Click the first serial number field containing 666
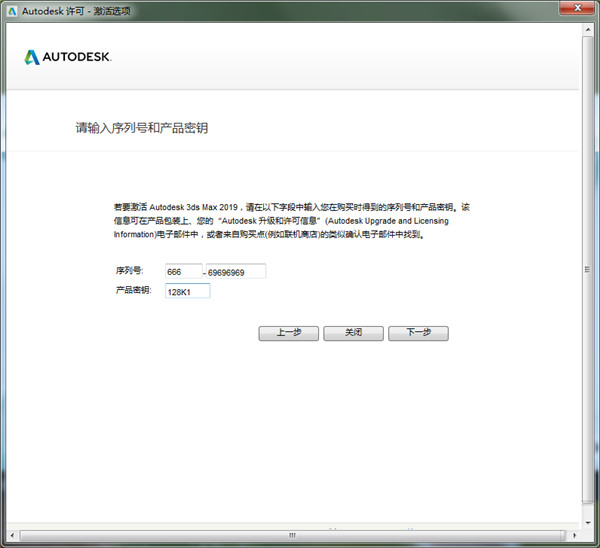Screen dimensions: 600x548 tap(184, 271)
